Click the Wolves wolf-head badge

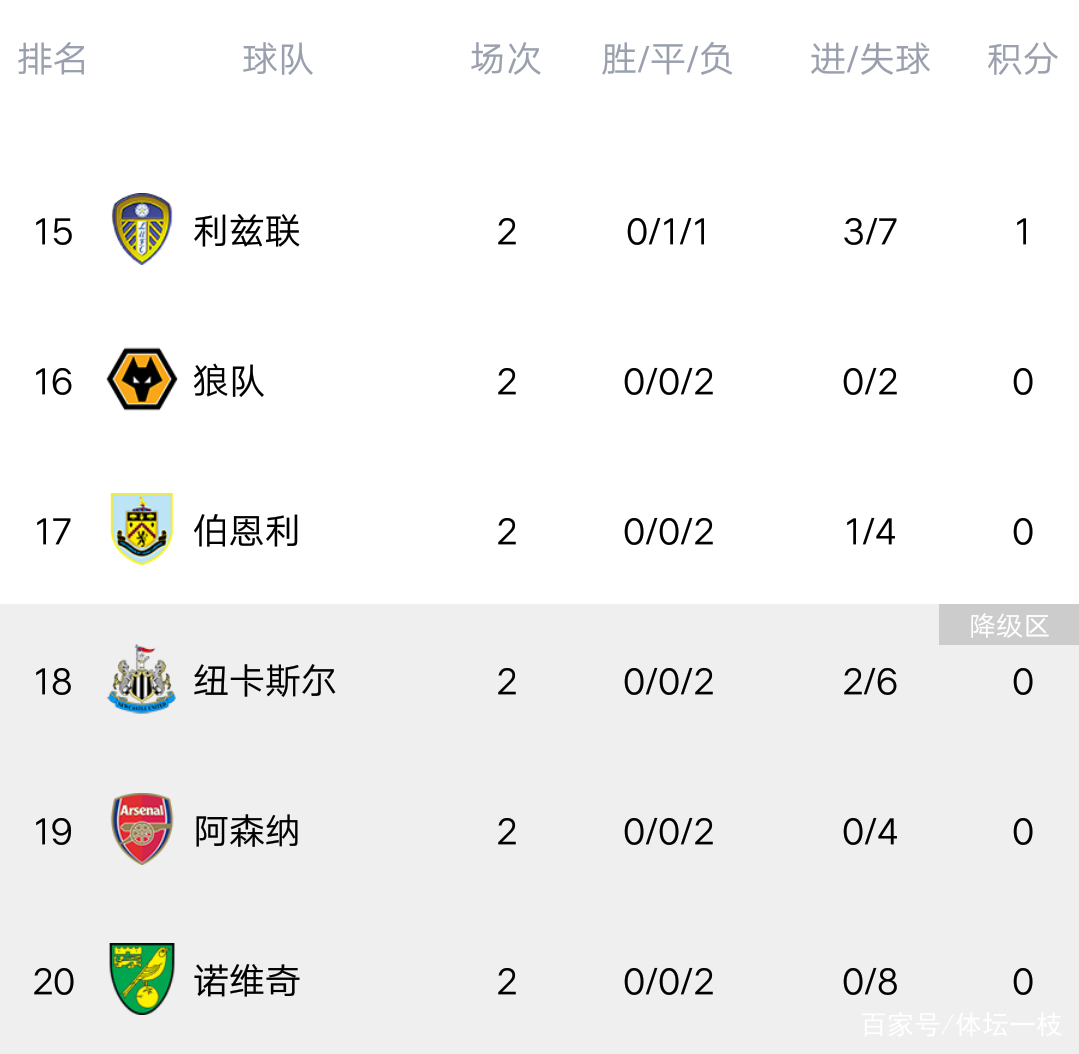pos(142,380)
